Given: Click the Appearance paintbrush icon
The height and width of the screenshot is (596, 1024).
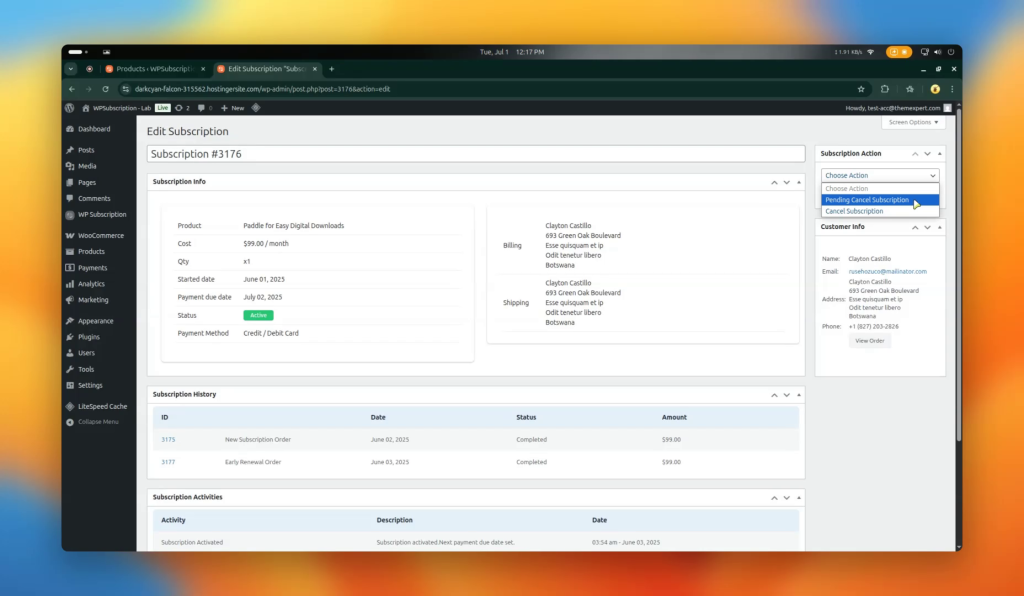Looking at the screenshot, I should (70, 321).
